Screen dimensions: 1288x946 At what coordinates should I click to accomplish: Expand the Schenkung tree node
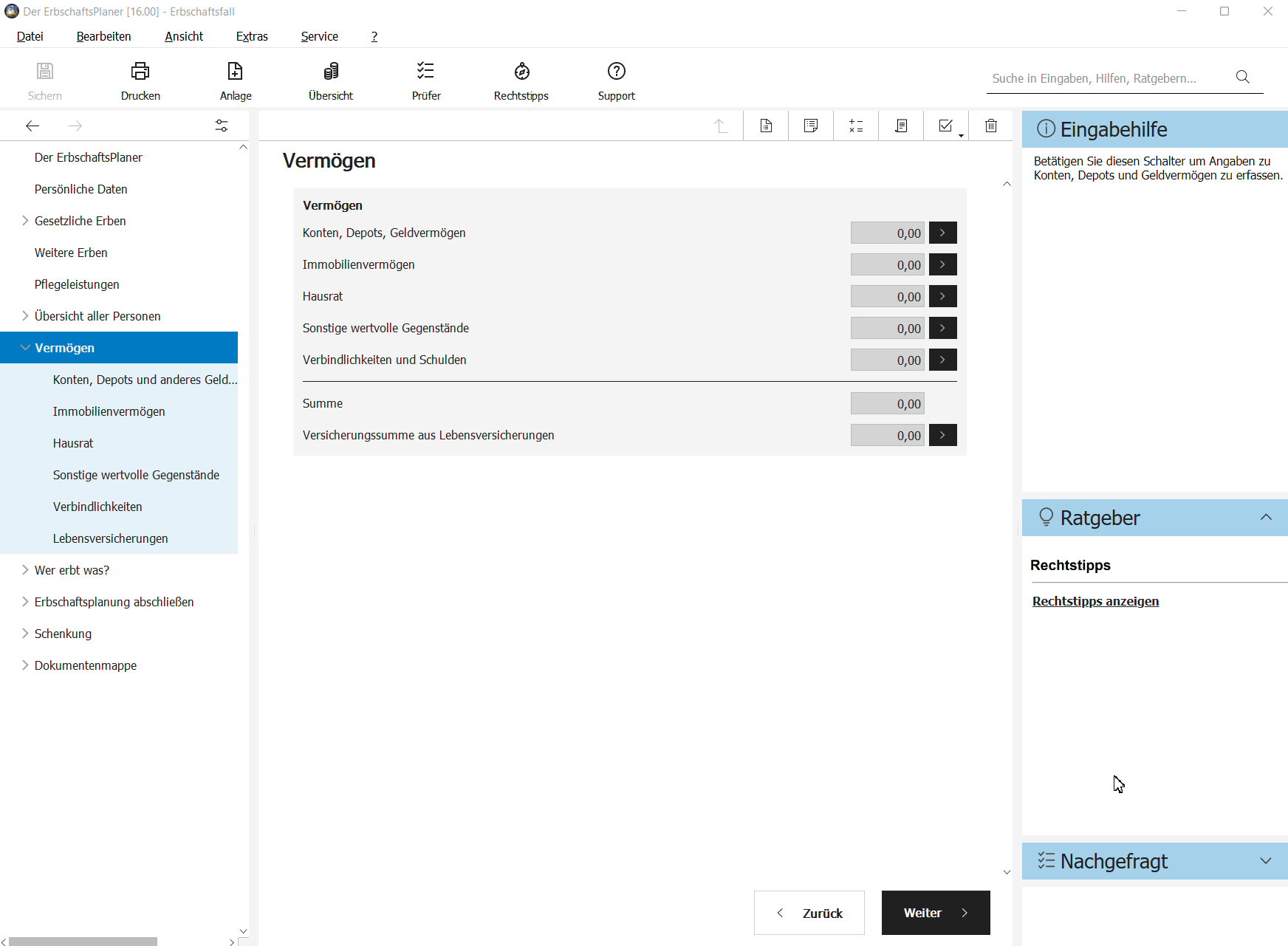[25, 634]
